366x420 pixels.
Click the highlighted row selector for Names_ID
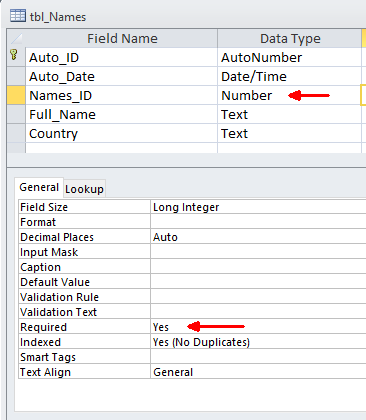[16, 95]
